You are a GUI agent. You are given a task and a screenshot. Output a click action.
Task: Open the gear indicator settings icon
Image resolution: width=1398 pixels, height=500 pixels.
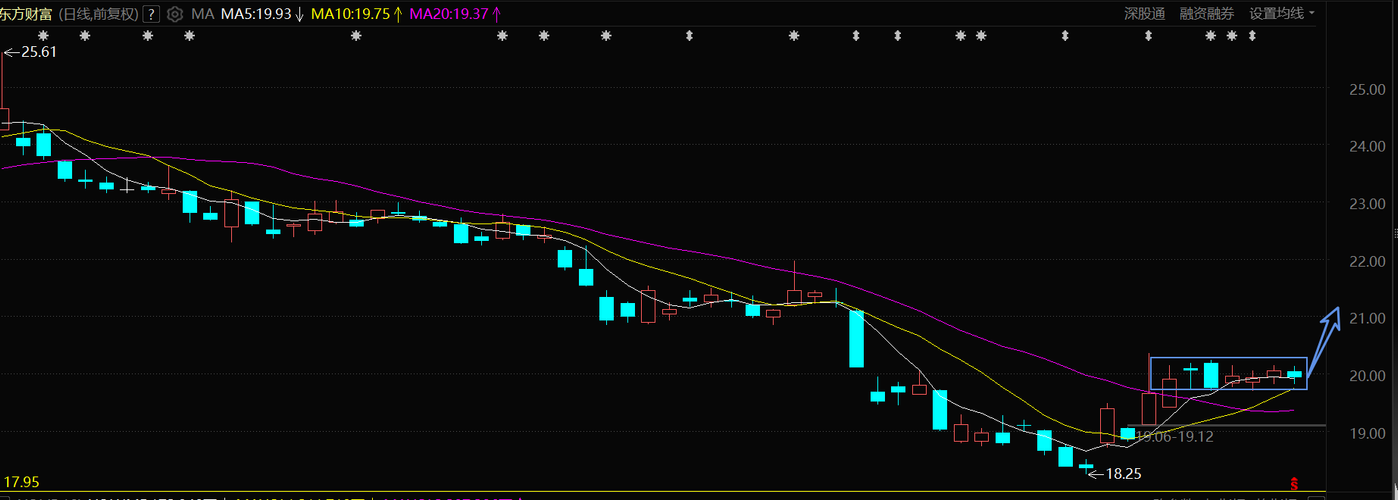[176, 14]
